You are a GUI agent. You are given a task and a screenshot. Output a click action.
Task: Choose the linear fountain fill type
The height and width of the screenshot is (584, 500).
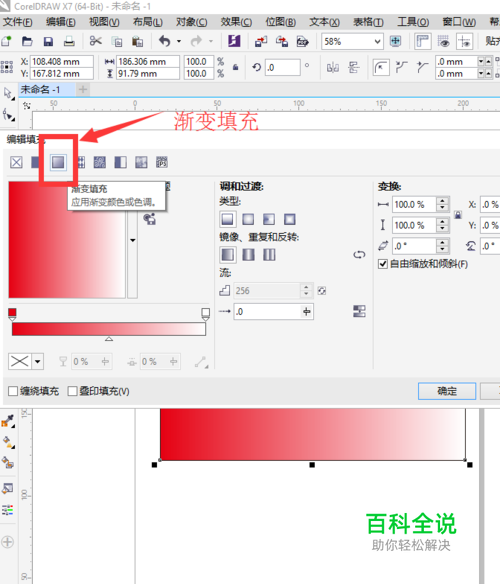[227, 219]
